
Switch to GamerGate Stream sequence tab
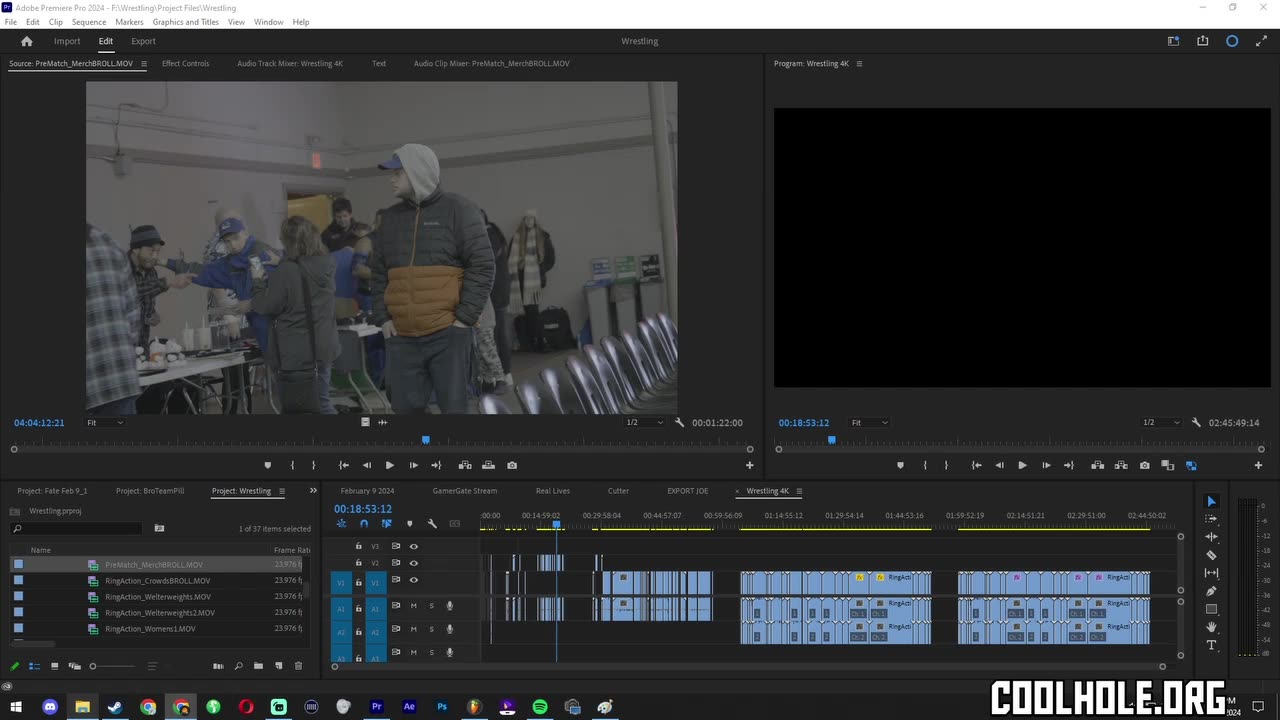pos(465,491)
